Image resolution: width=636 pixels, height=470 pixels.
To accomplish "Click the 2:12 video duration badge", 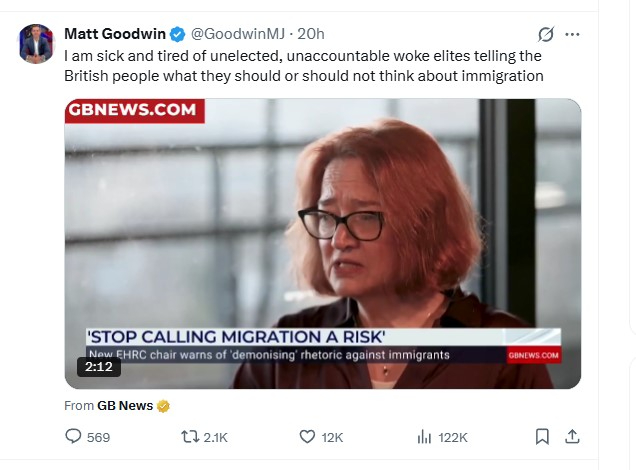I will coord(99,367).
